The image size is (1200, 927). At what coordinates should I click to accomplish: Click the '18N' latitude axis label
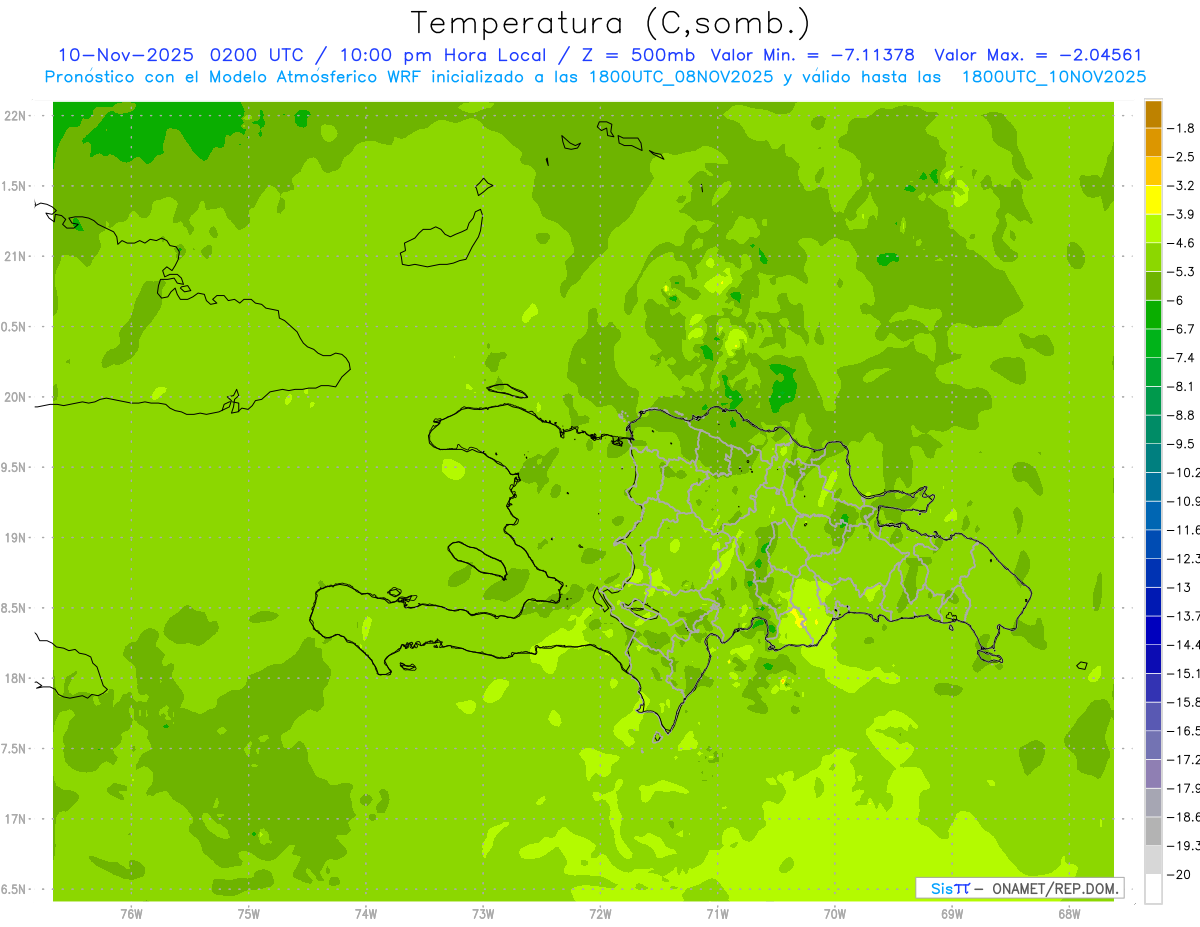tap(16, 679)
